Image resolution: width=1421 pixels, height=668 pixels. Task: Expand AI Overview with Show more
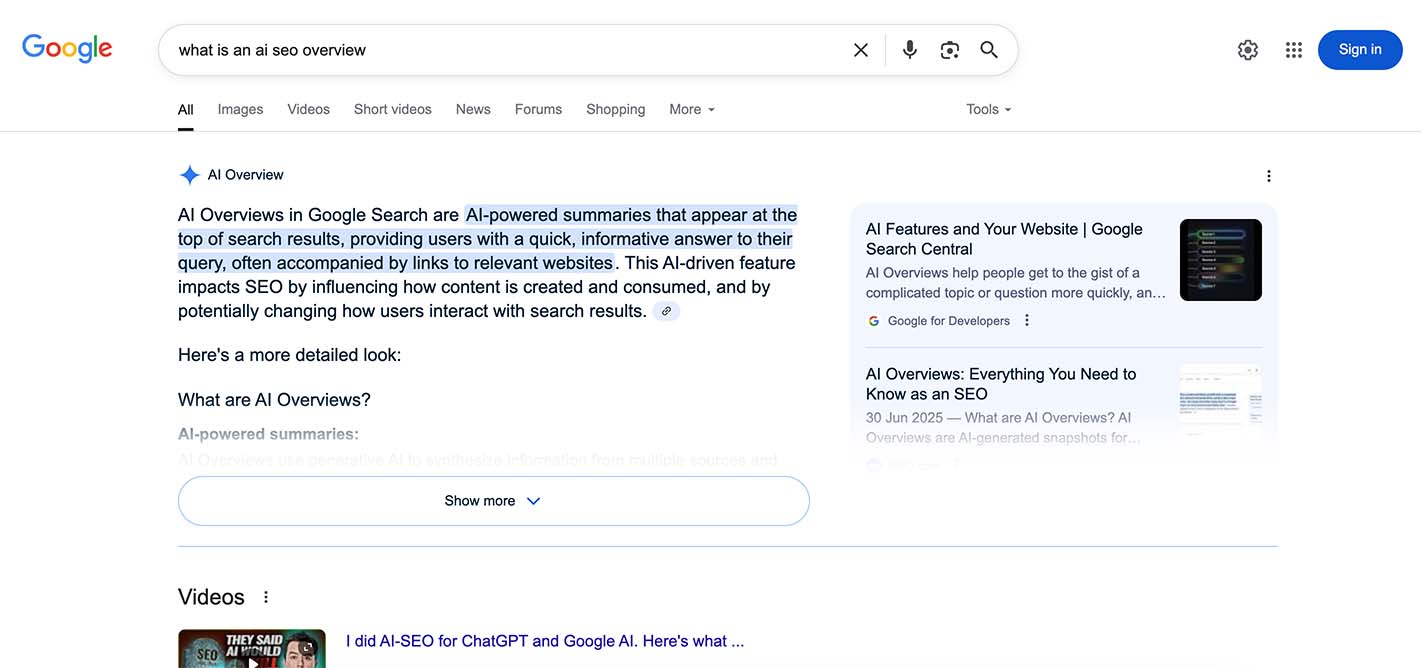pos(493,501)
